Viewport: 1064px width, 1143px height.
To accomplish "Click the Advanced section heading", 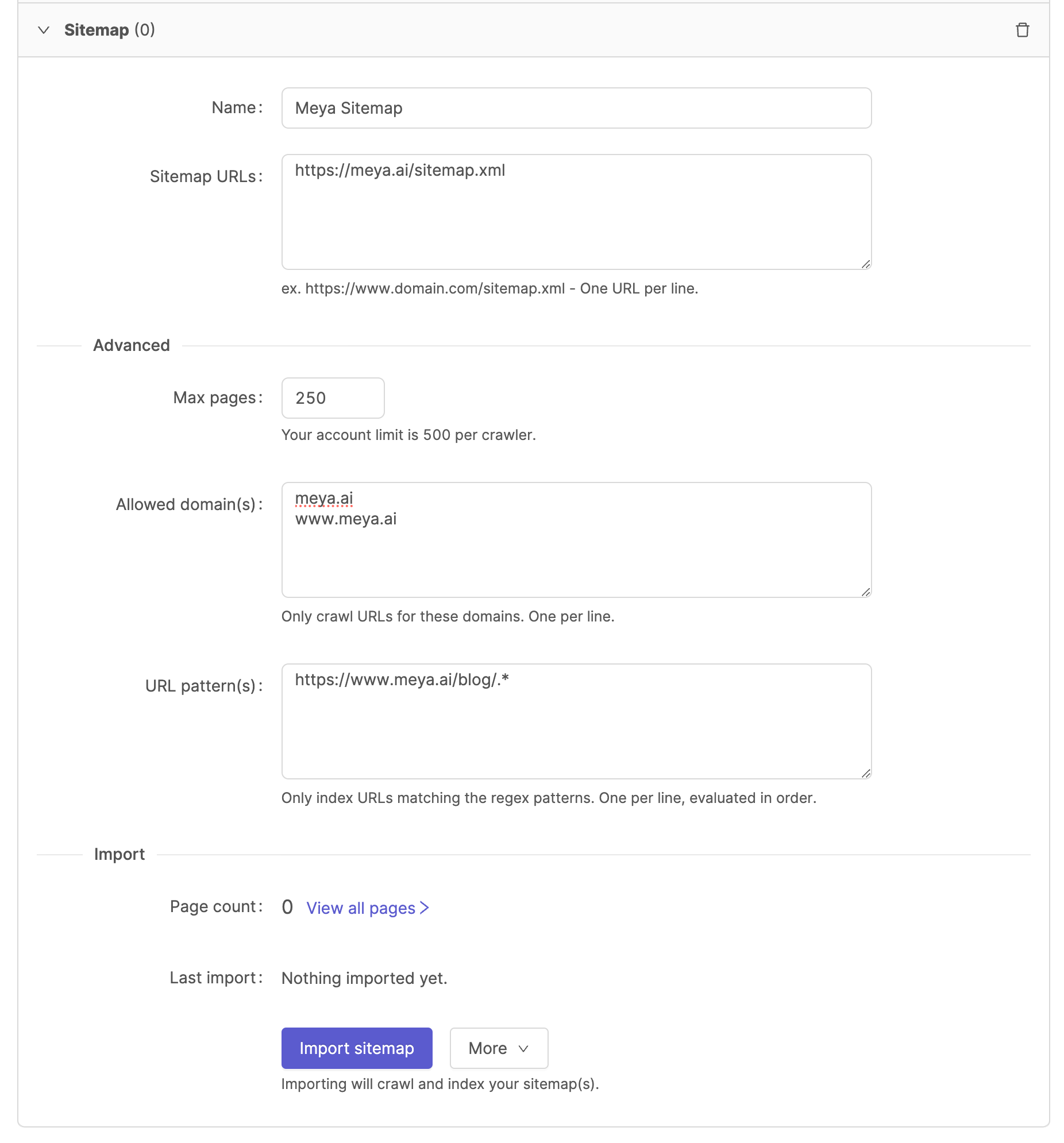I will (x=131, y=345).
